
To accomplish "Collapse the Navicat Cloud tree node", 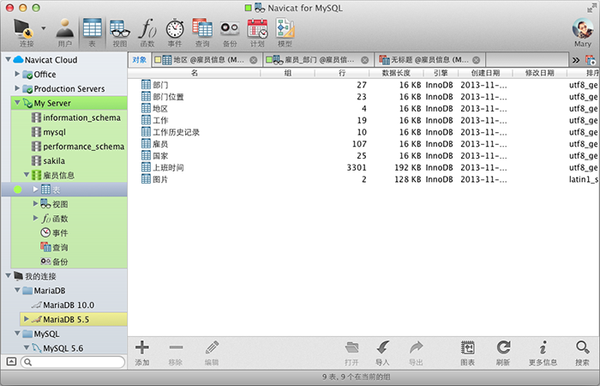I will click(8, 60).
